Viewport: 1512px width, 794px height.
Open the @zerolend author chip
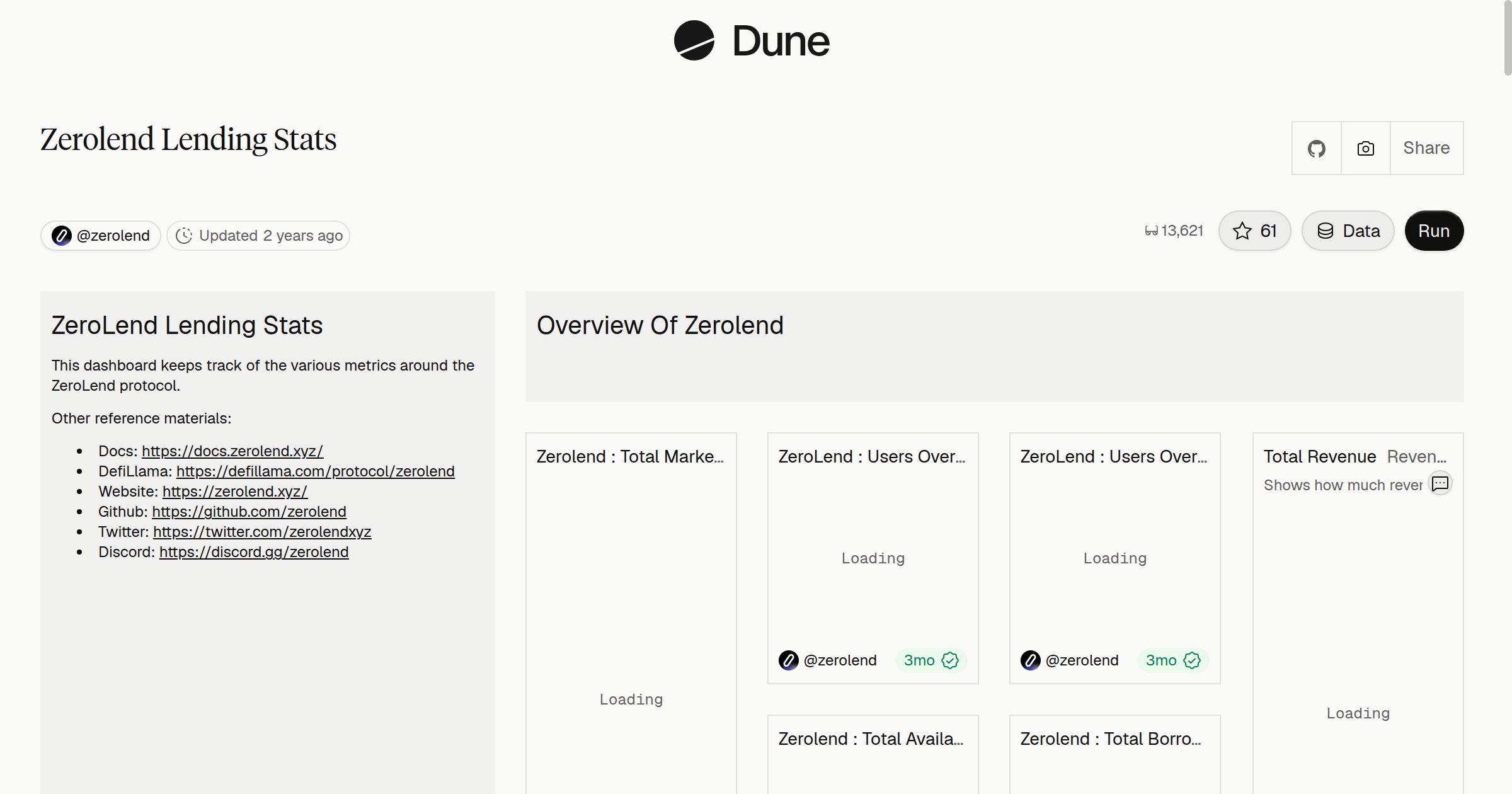(101, 236)
